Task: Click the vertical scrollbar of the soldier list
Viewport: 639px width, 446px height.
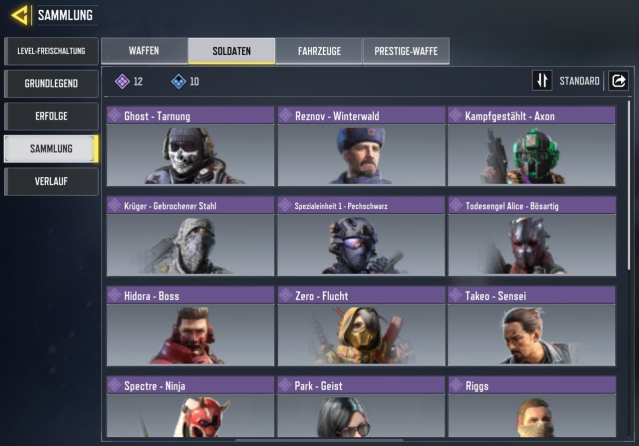Action: (630, 185)
